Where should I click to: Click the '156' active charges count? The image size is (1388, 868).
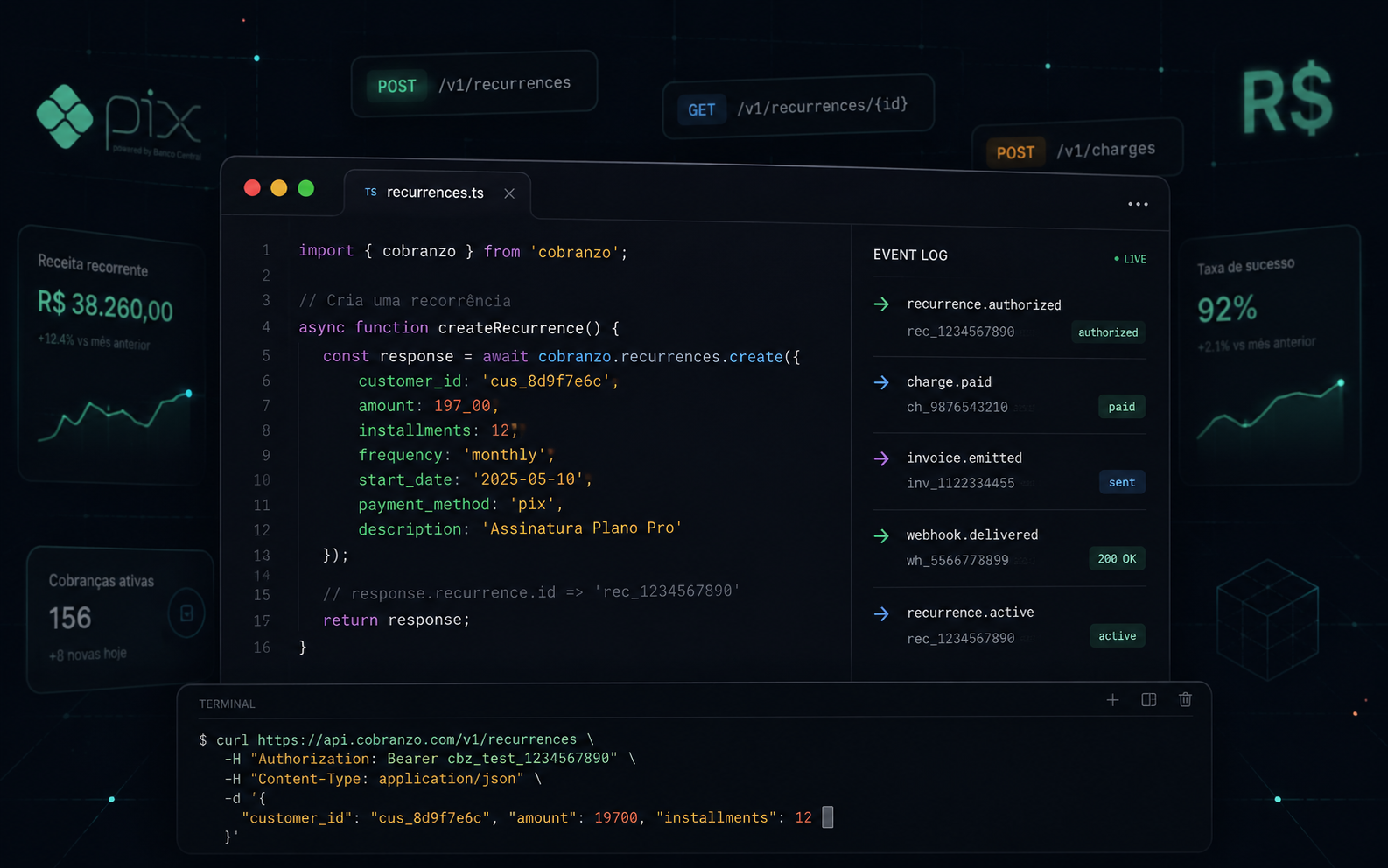70,619
